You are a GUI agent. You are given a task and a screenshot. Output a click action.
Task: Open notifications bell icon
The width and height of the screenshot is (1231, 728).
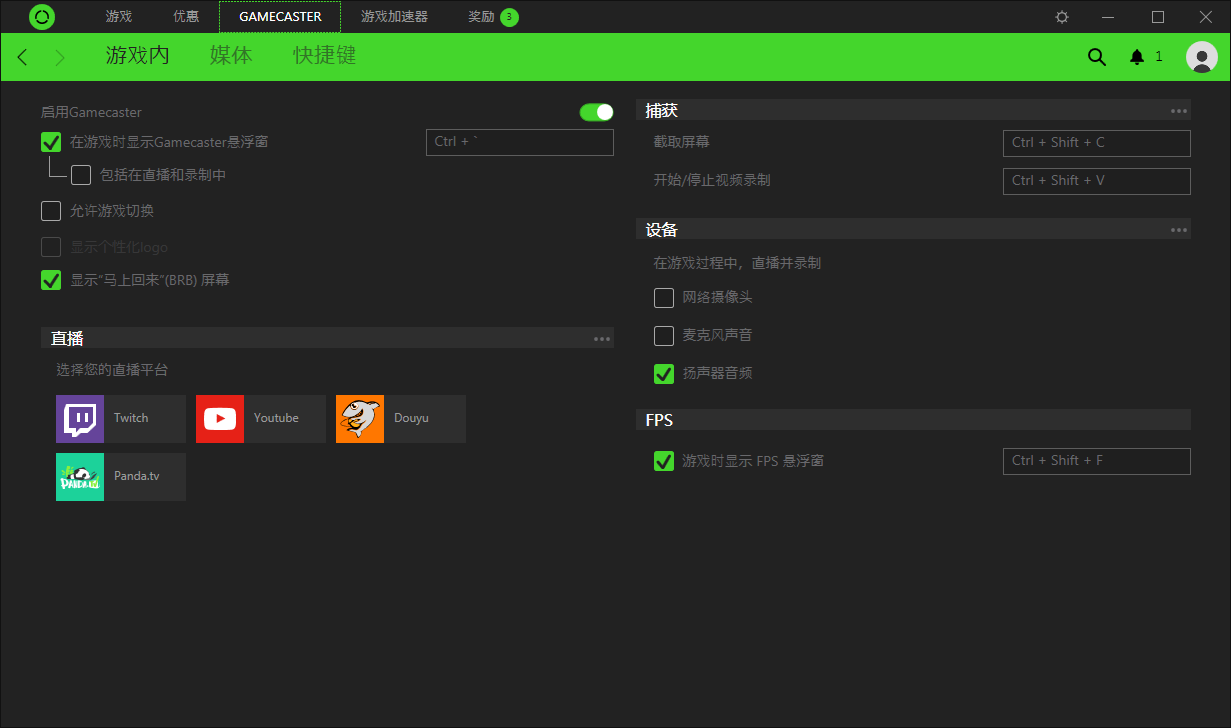pyautogui.click(x=1137, y=57)
